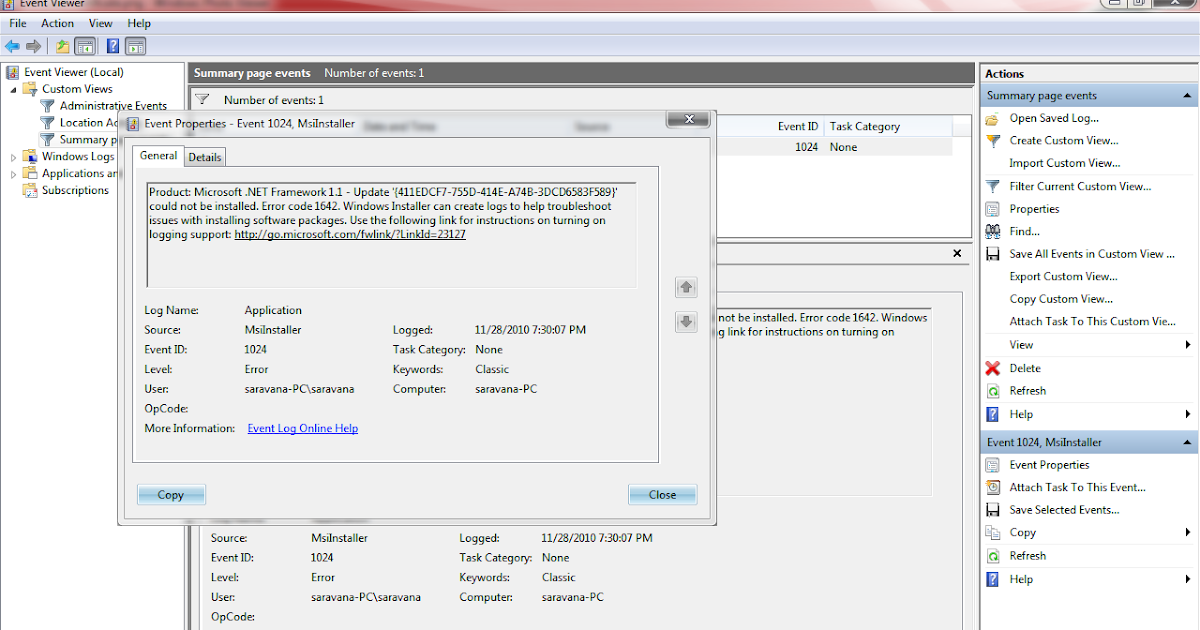This screenshot has height=630, width=1200.
Task: Open Event Log Online Help link
Action: pyautogui.click(x=303, y=428)
